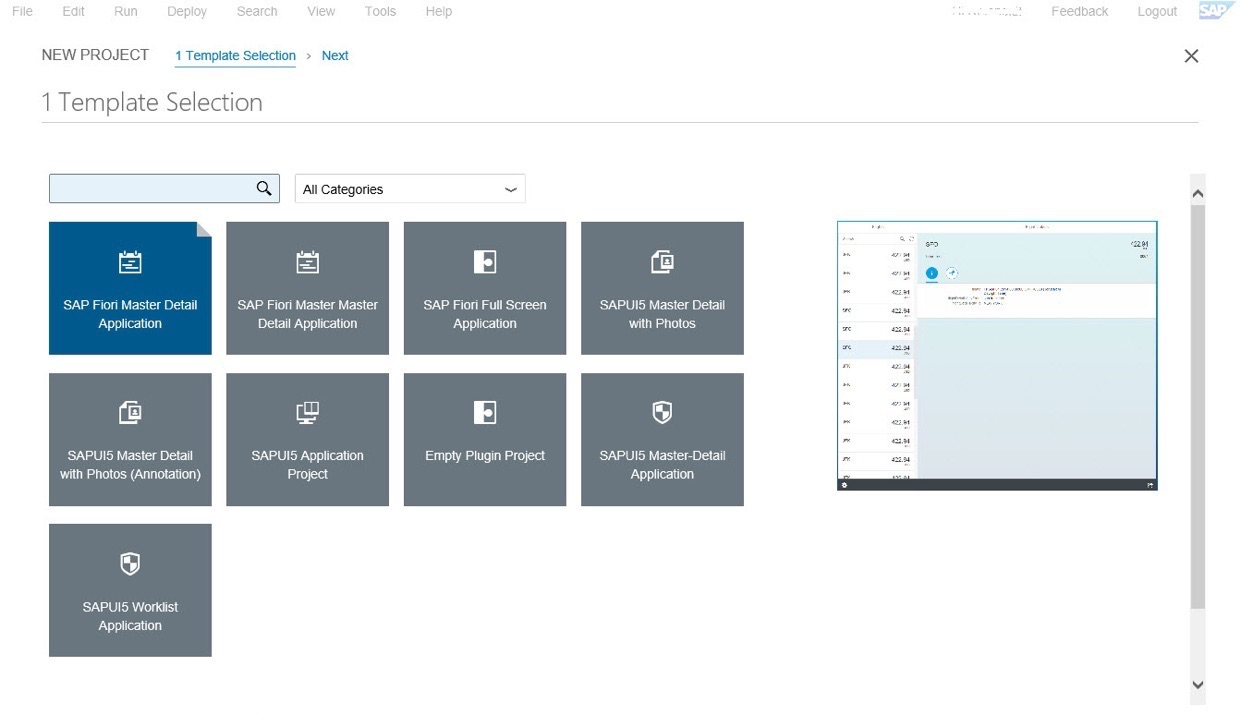Select the SAPUI5 Application Project tile
Image resolution: width=1240 pixels, height=715 pixels.
point(307,439)
